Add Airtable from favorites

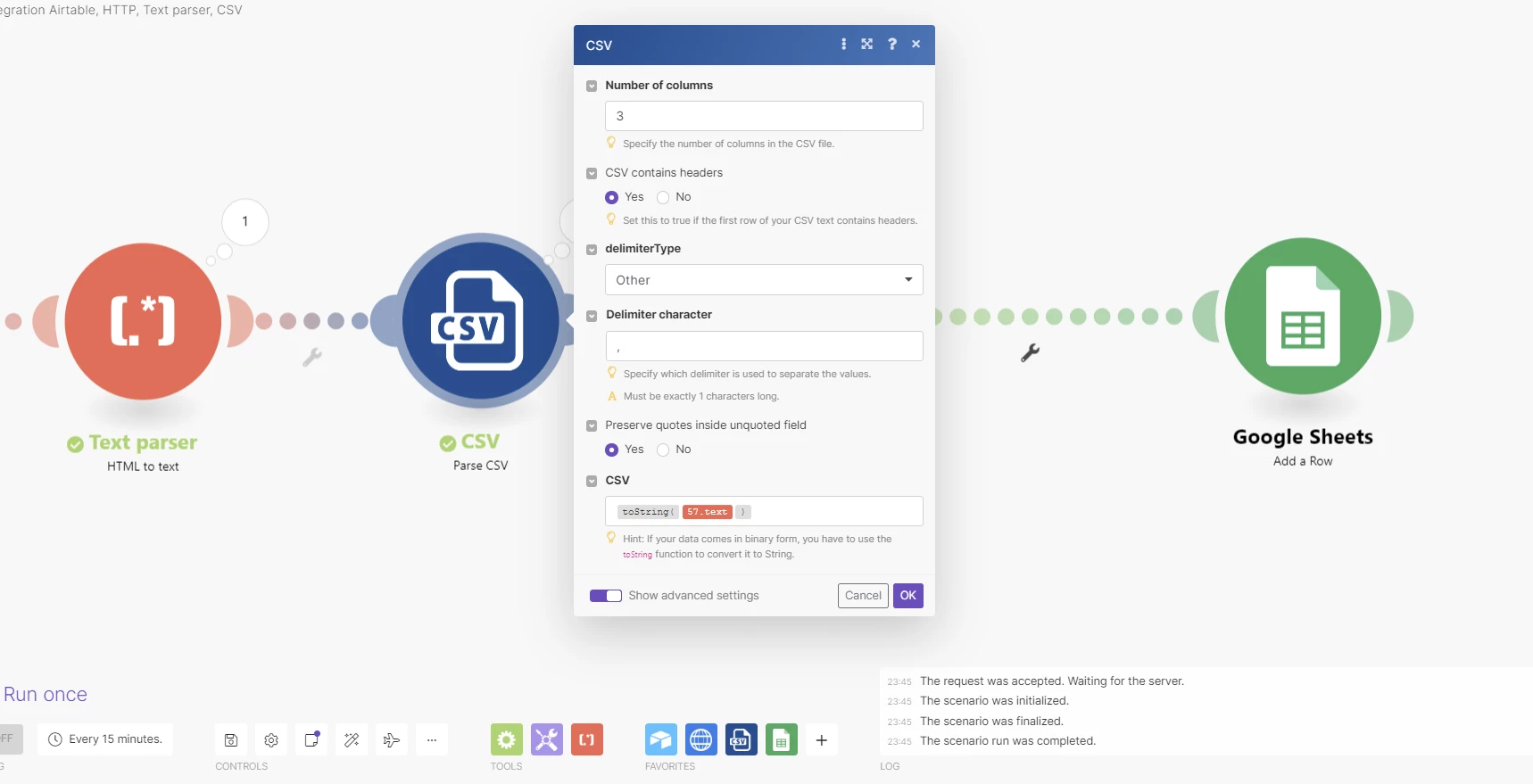click(661, 739)
